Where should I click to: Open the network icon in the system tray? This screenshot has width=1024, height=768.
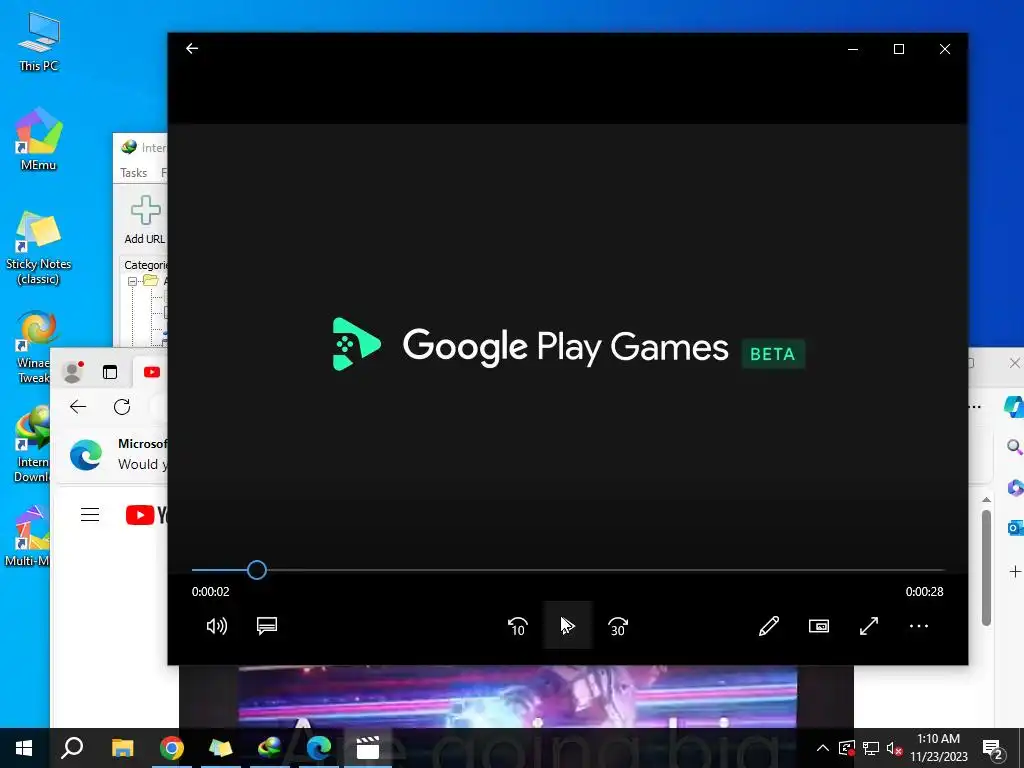[871, 748]
